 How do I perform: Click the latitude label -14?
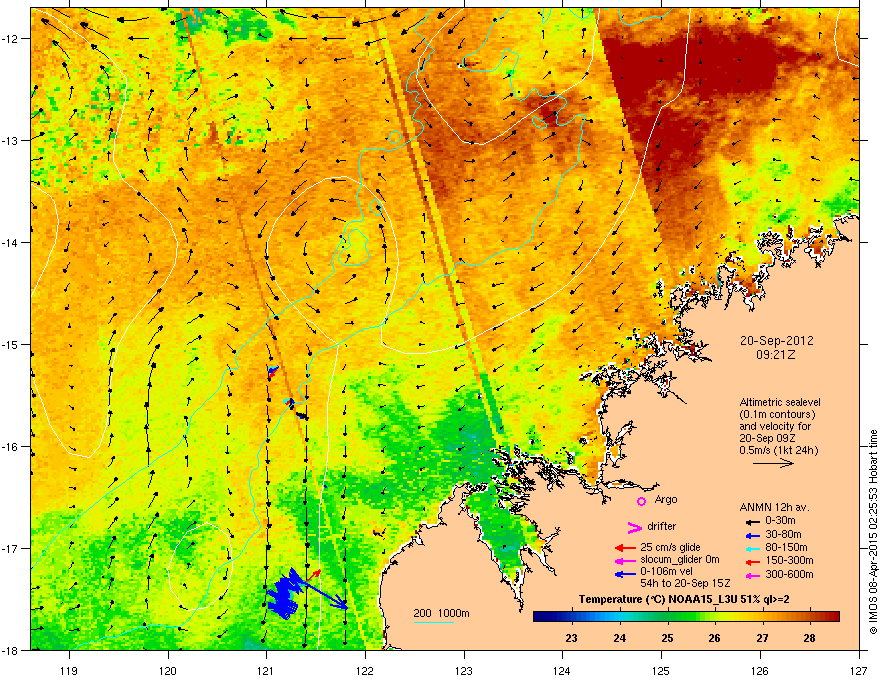10,242
